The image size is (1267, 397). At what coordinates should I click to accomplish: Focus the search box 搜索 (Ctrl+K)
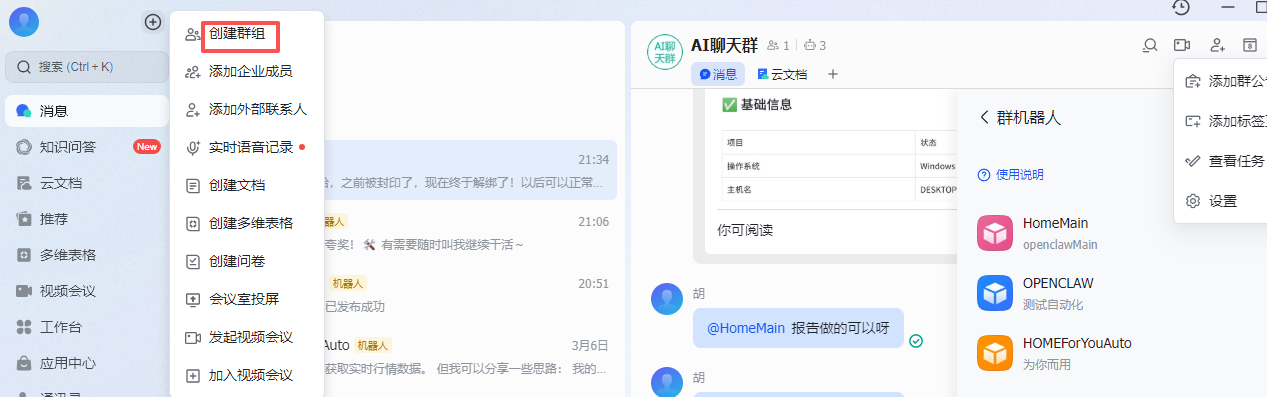pyautogui.click(x=87, y=67)
